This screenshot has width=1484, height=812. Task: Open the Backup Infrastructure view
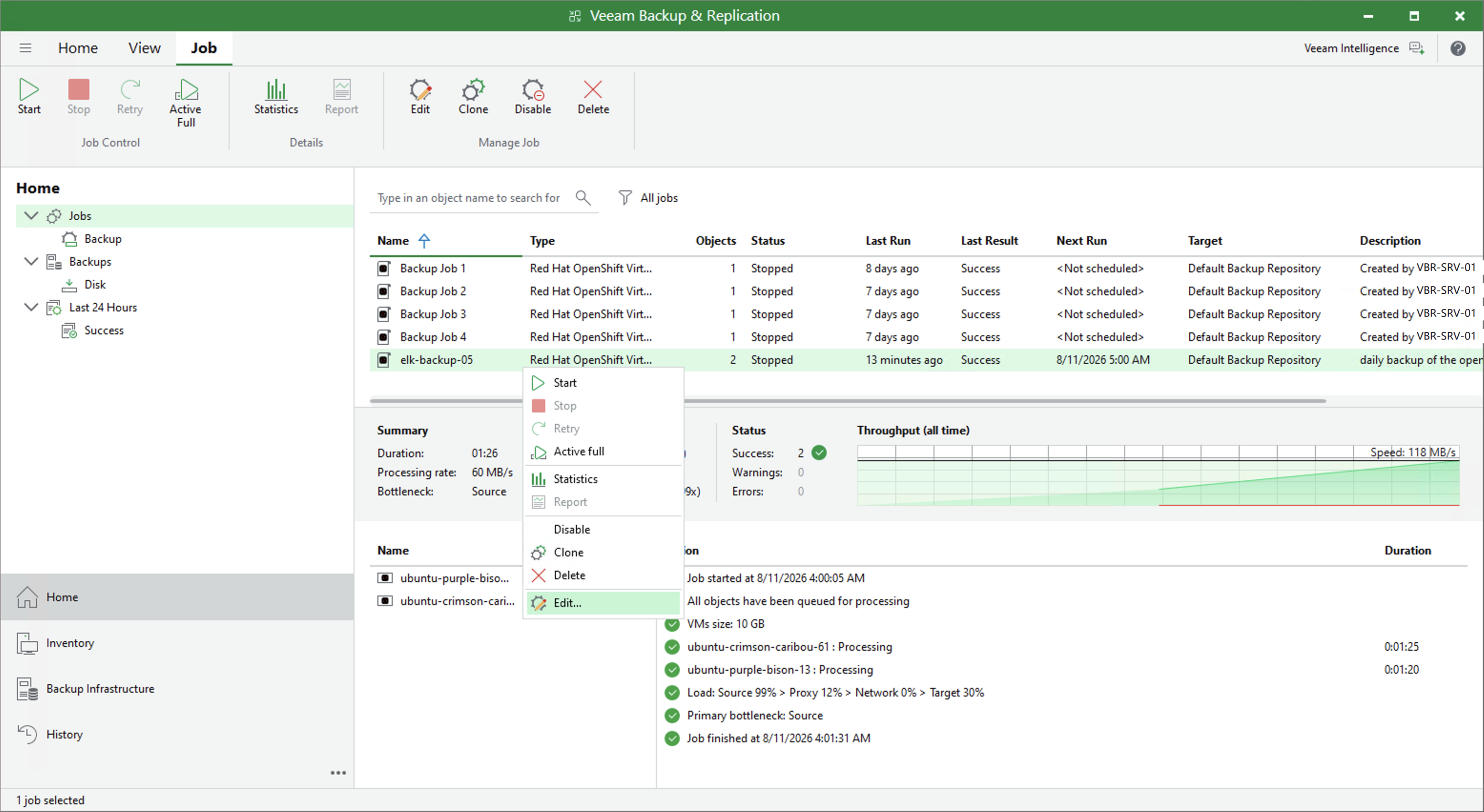point(177,689)
